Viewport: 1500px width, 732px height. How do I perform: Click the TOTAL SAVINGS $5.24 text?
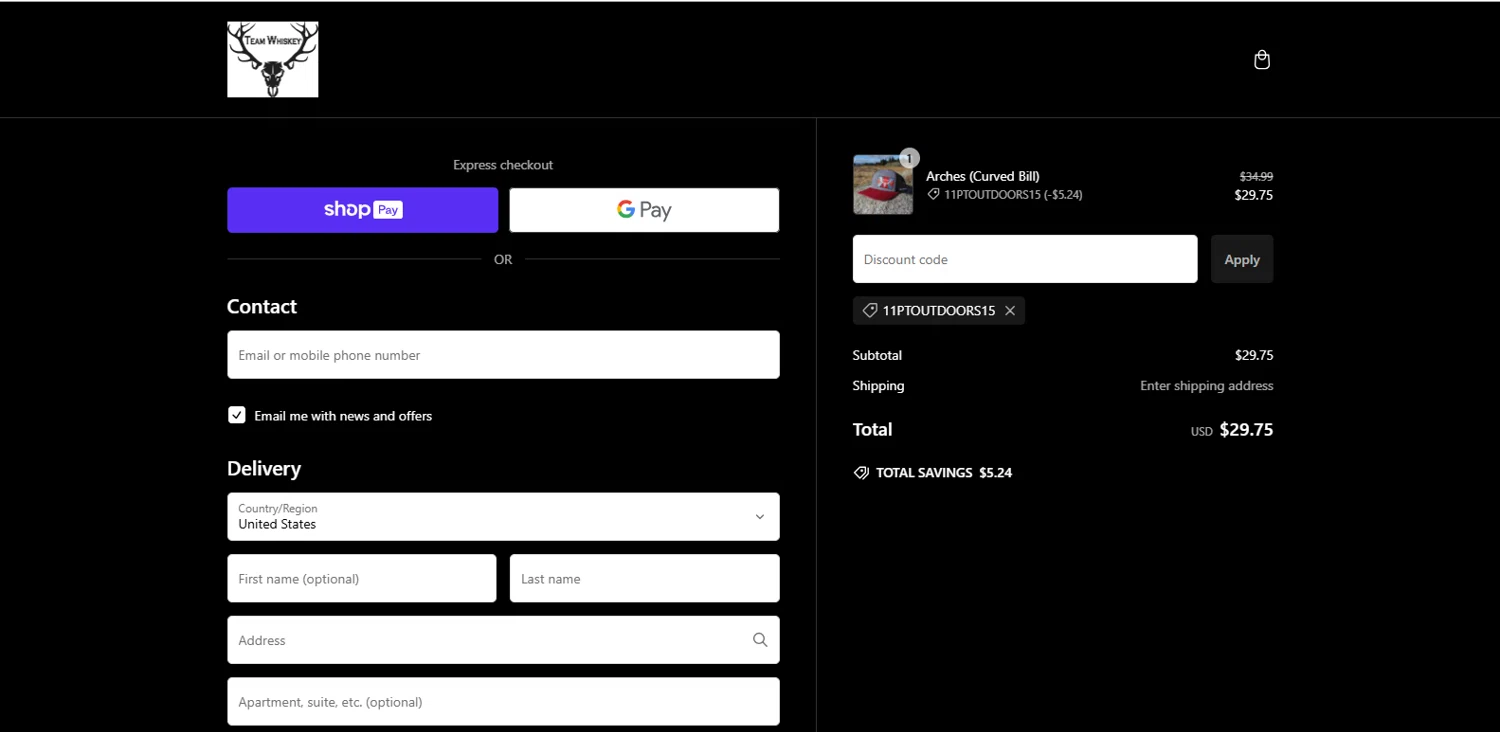pyautogui.click(x=944, y=473)
